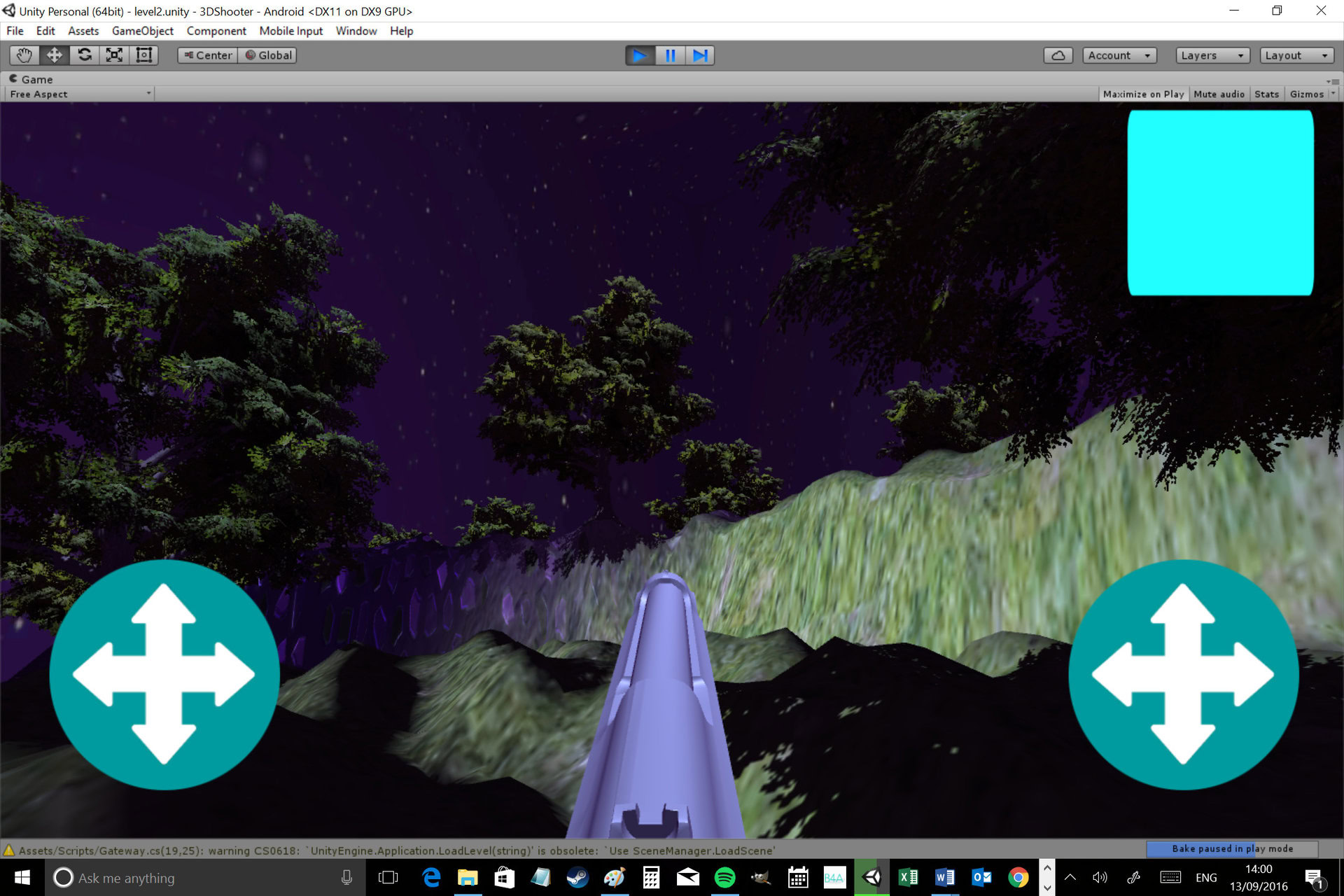Image resolution: width=1344 pixels, height=896 pixels.
Task: Select the Rotate tool icon
Action: click(85, 55)
